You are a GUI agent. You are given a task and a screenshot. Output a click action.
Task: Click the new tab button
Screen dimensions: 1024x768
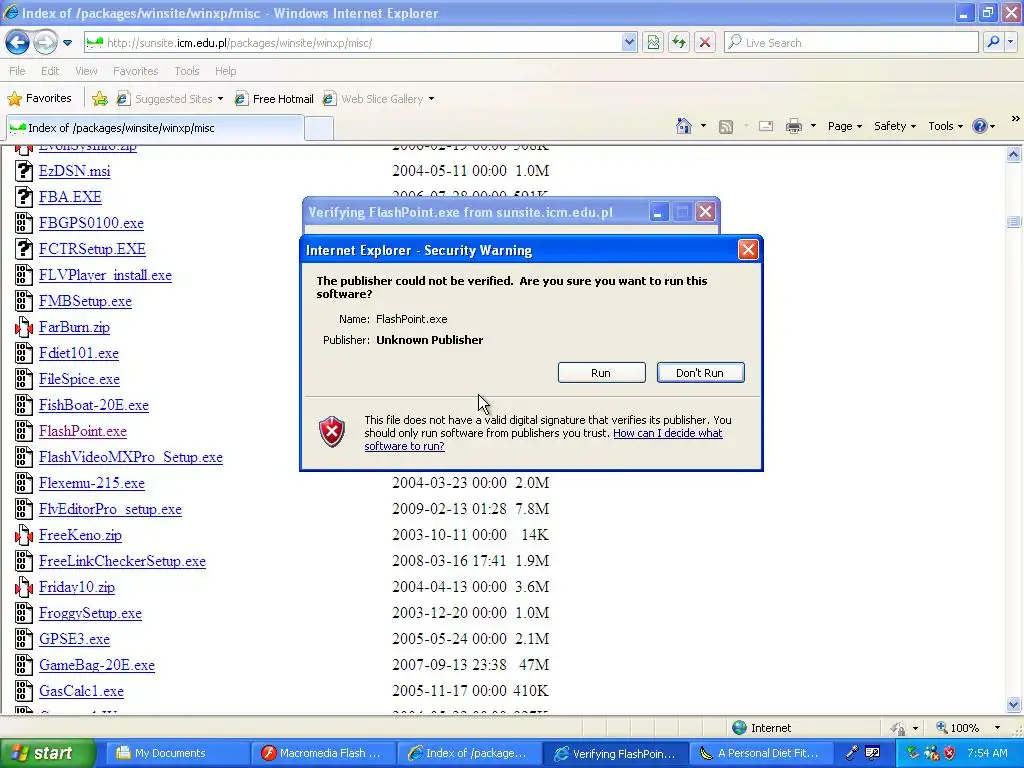click(x=319, y=128)
